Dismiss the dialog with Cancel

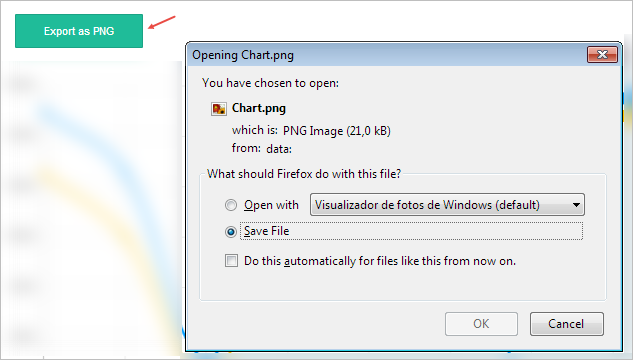566,324
